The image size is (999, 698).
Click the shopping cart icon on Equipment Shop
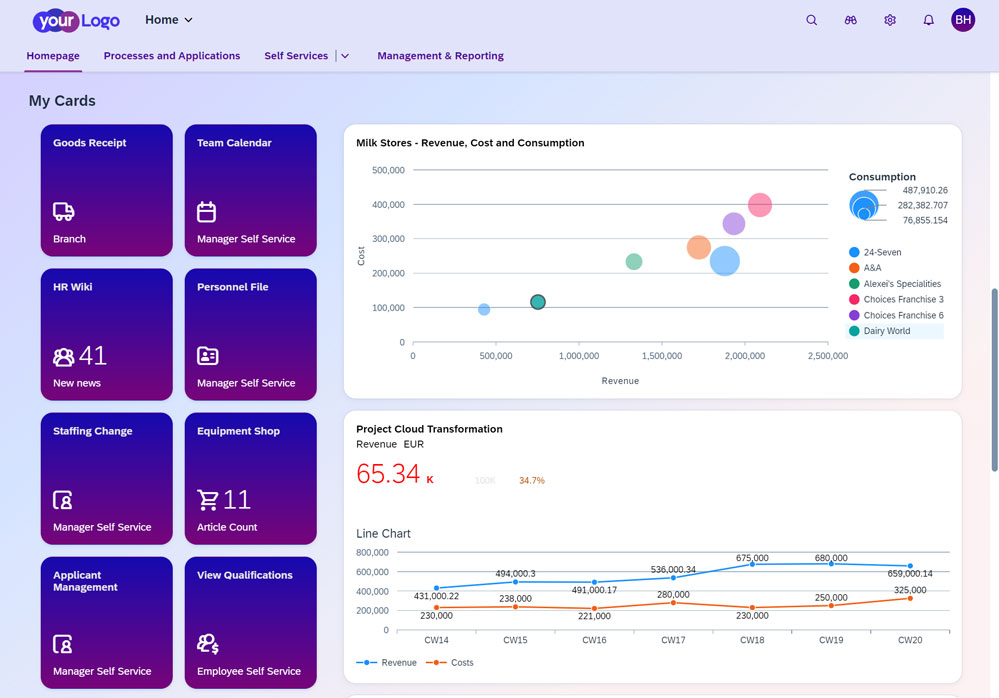click(208, 500)
